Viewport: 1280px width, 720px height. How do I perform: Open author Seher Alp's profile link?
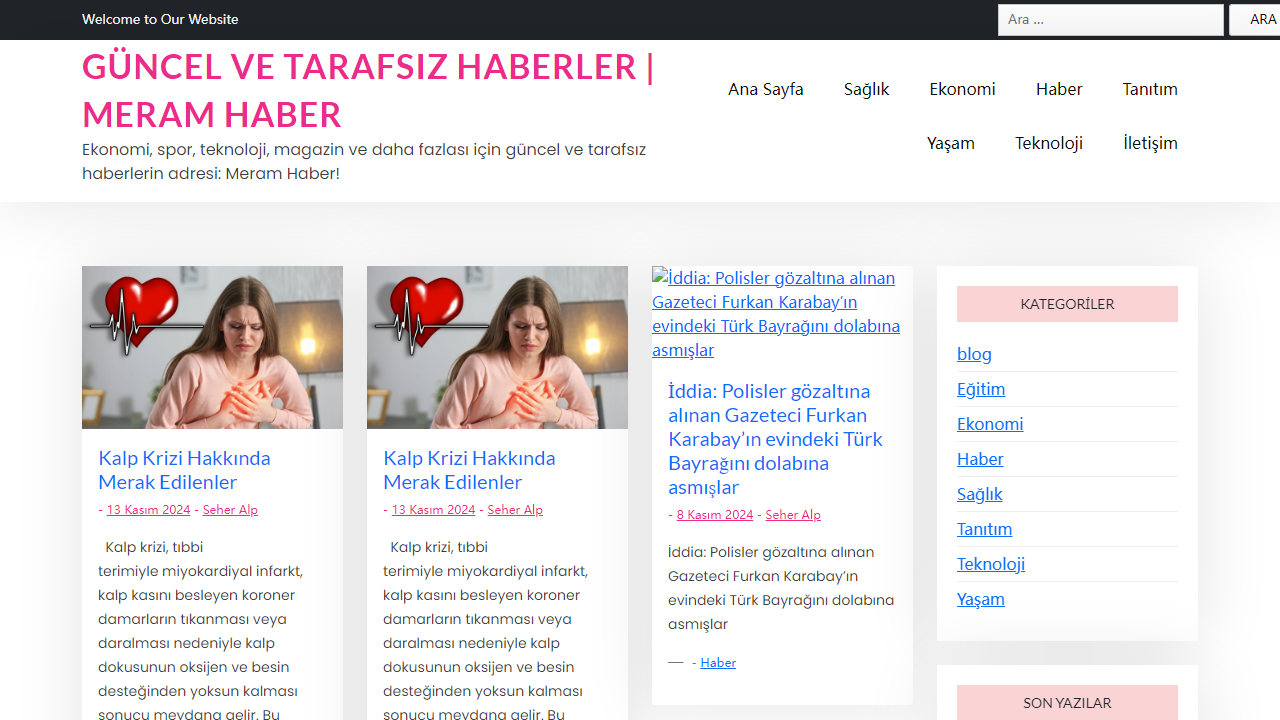click(x=230, y=509)
